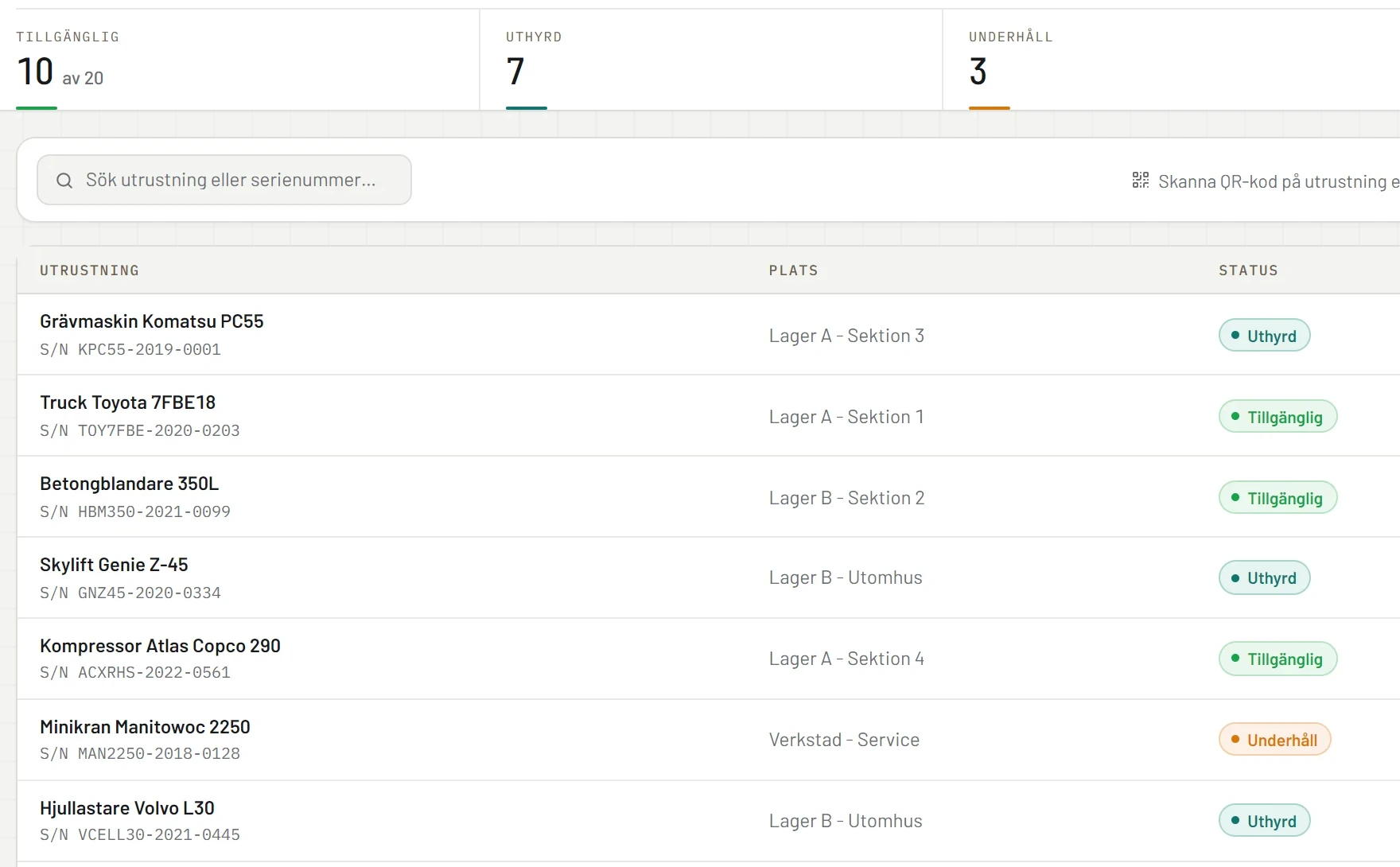Image resolution: width=1400 pixels, height=867 pixels.
Task: Click Lager B - Utomhus for Skylift Genie
Action: coord(846,577)
